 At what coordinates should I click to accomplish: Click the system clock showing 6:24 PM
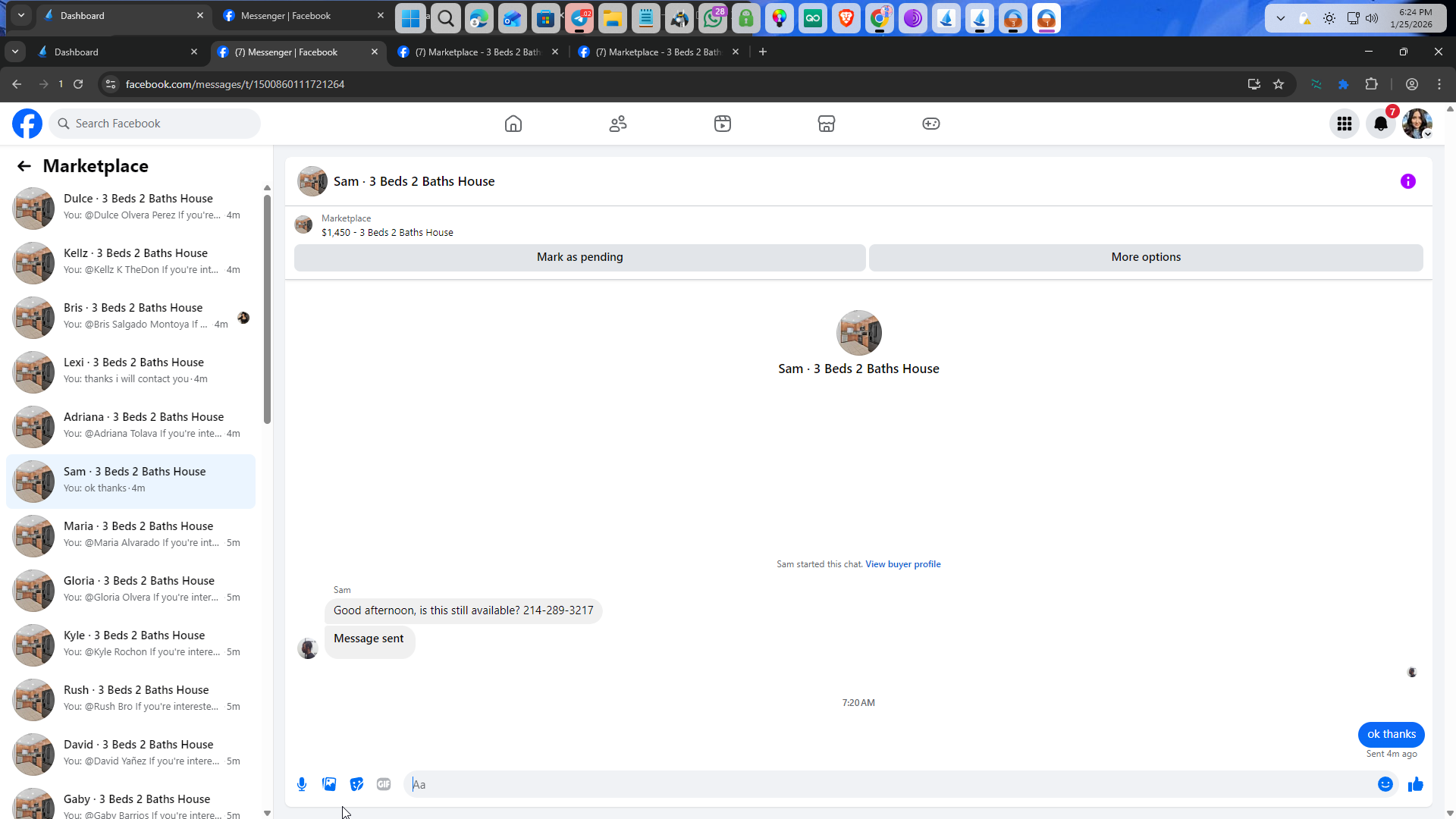[1411, 18]
